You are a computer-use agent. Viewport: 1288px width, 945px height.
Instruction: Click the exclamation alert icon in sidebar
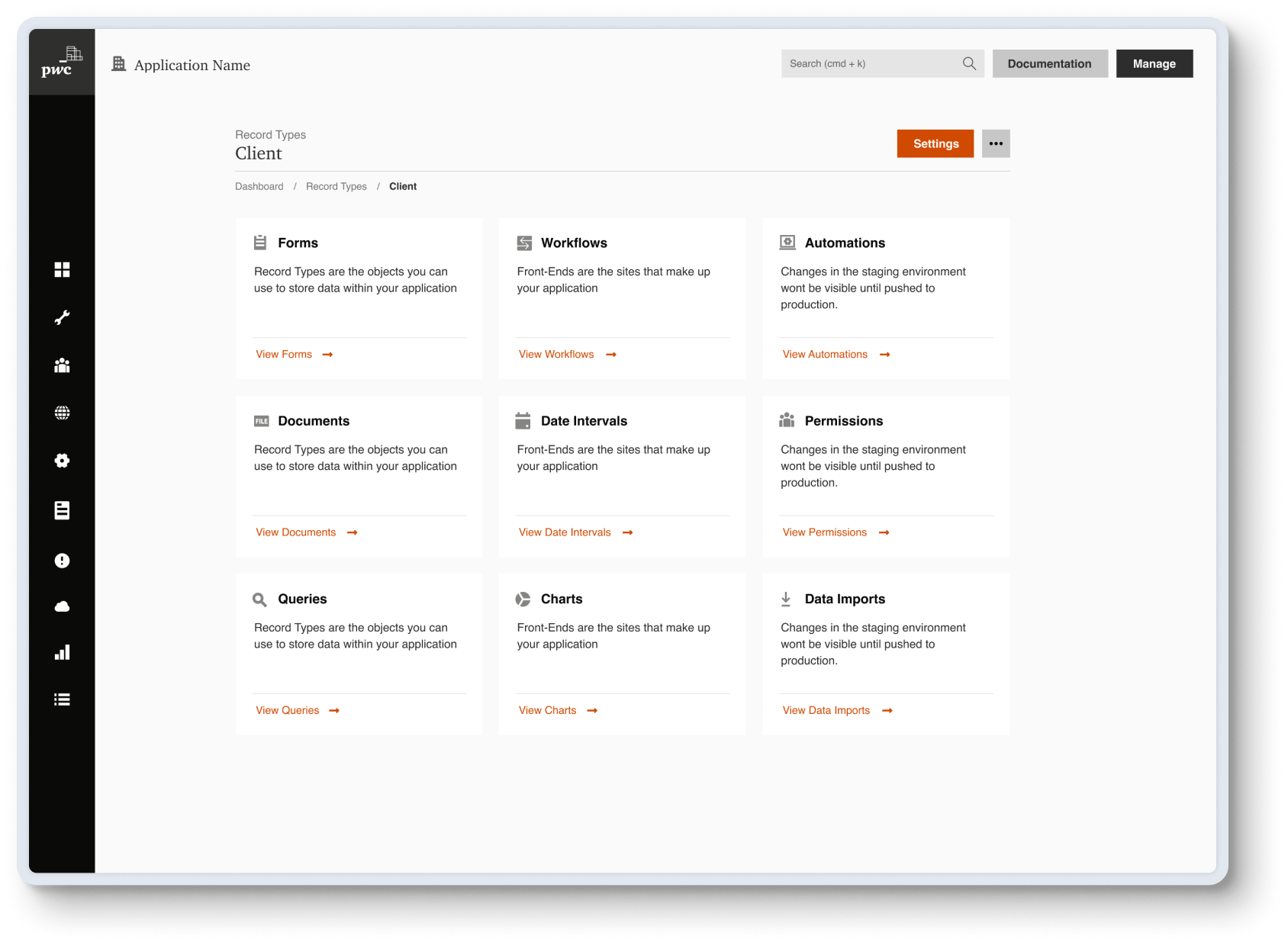click(62, 561)
